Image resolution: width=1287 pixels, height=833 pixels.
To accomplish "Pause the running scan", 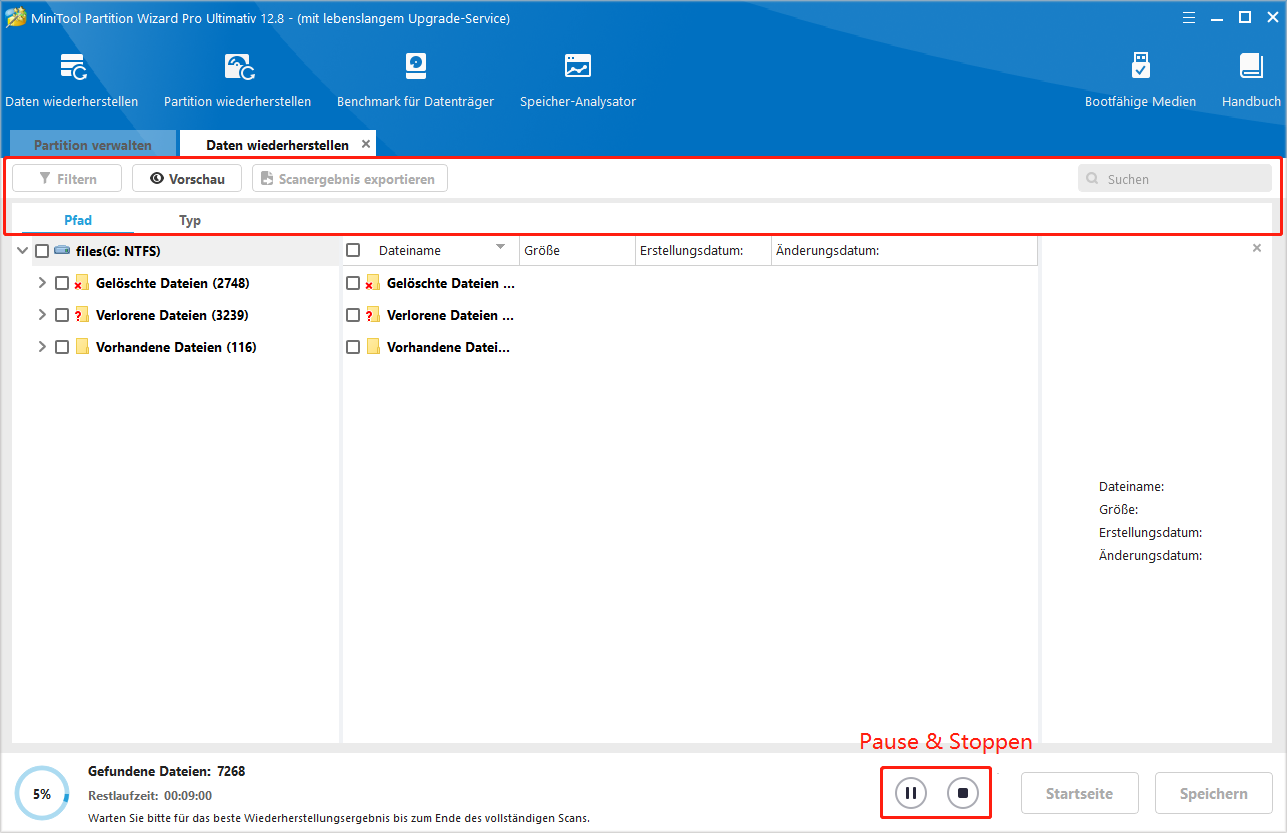I will 911,793.
